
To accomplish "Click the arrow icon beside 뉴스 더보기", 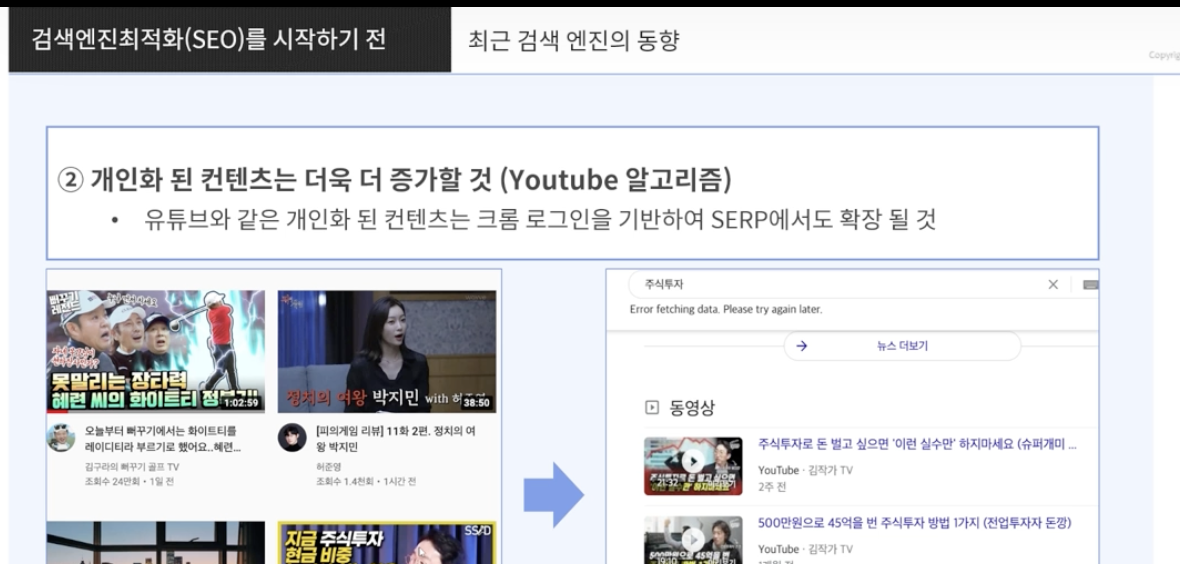I will 801,346.
